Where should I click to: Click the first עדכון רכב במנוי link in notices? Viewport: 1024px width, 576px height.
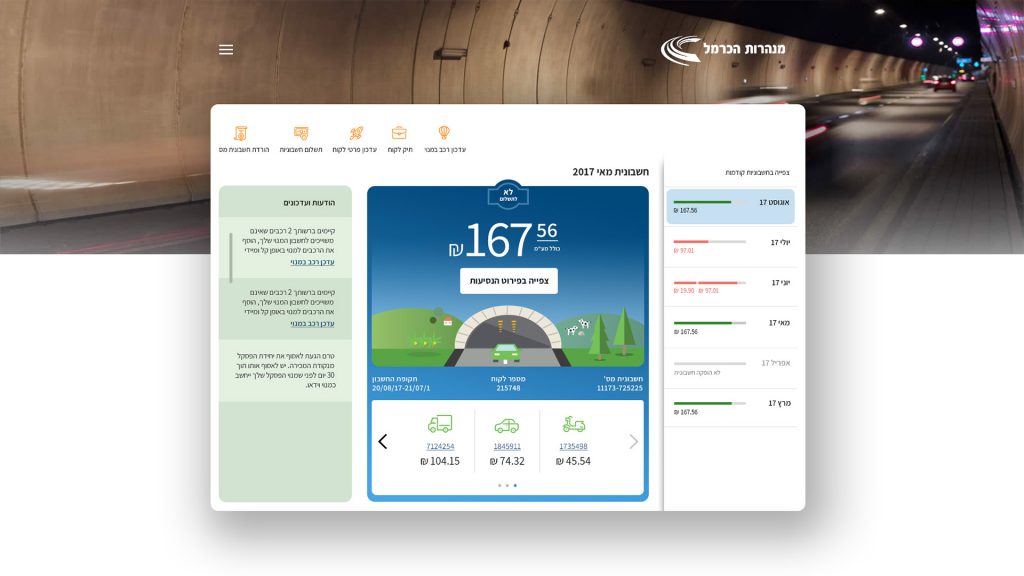(x=312, y=262)
